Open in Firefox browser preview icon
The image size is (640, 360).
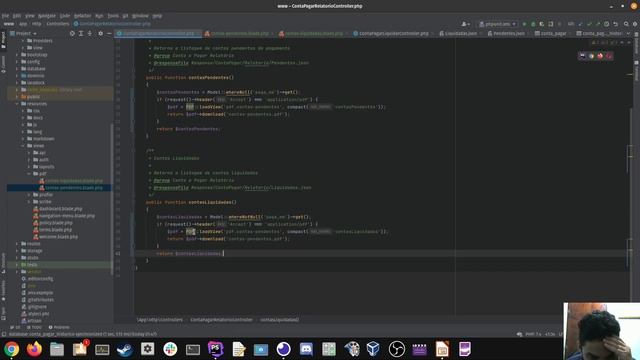pyautogui.click(x=600, y=56)
